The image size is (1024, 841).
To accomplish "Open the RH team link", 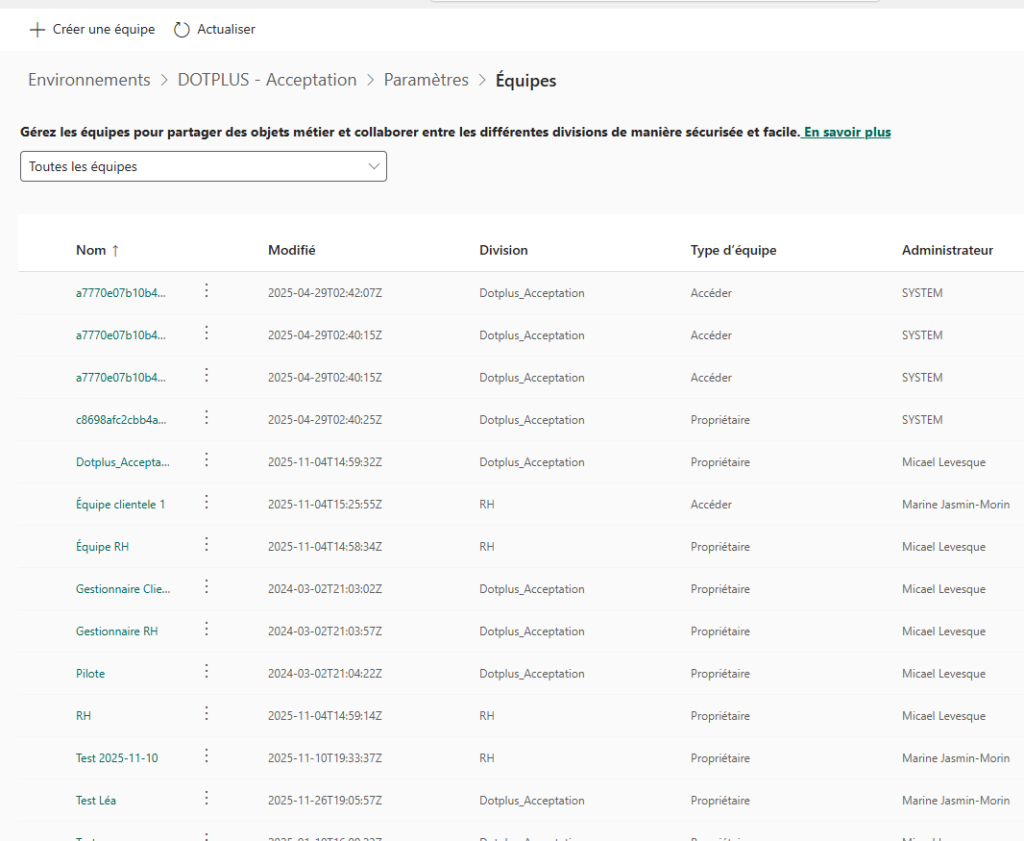I will (x=84, y=716).
